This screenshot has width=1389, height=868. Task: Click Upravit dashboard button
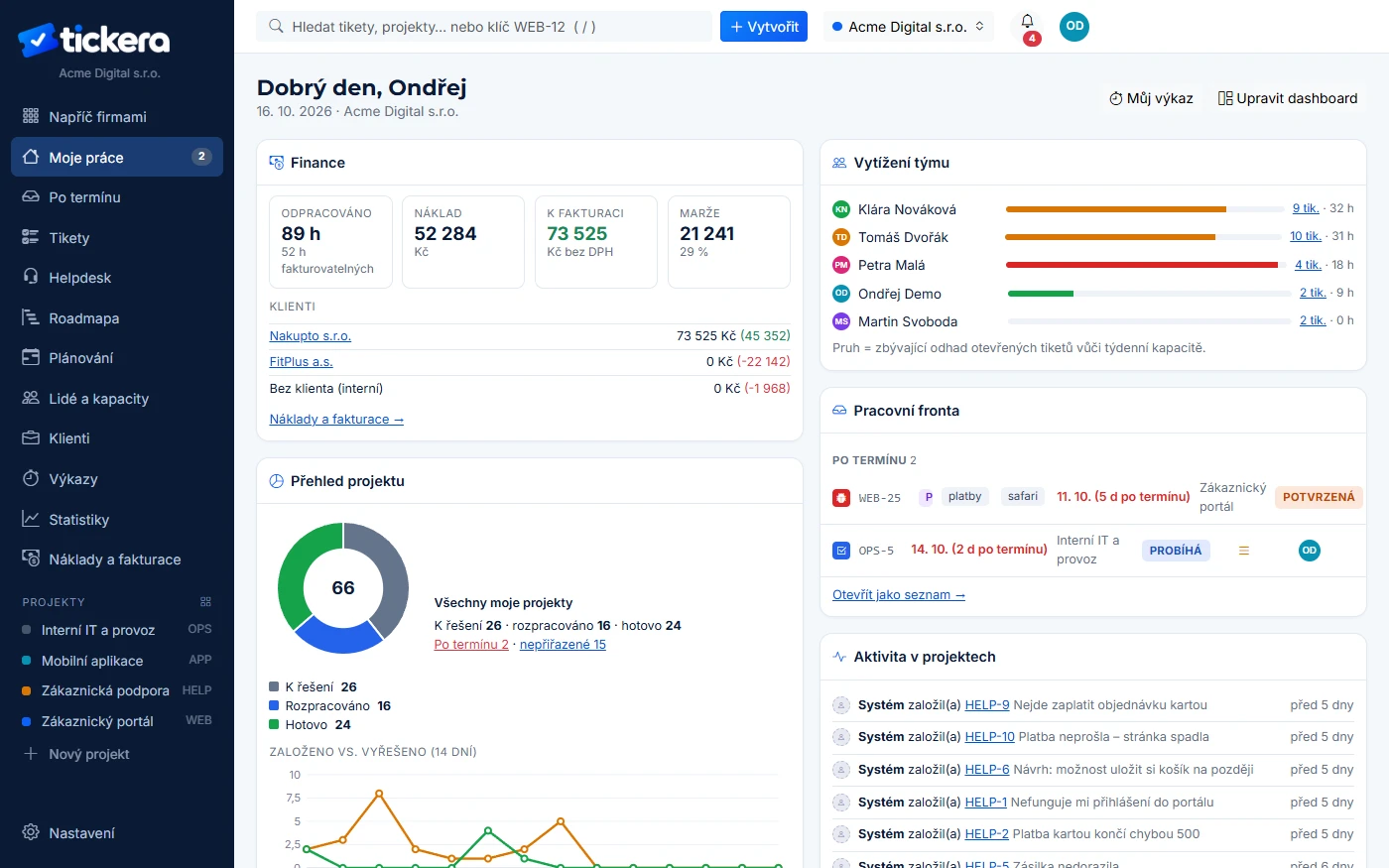click(1288, 98)
